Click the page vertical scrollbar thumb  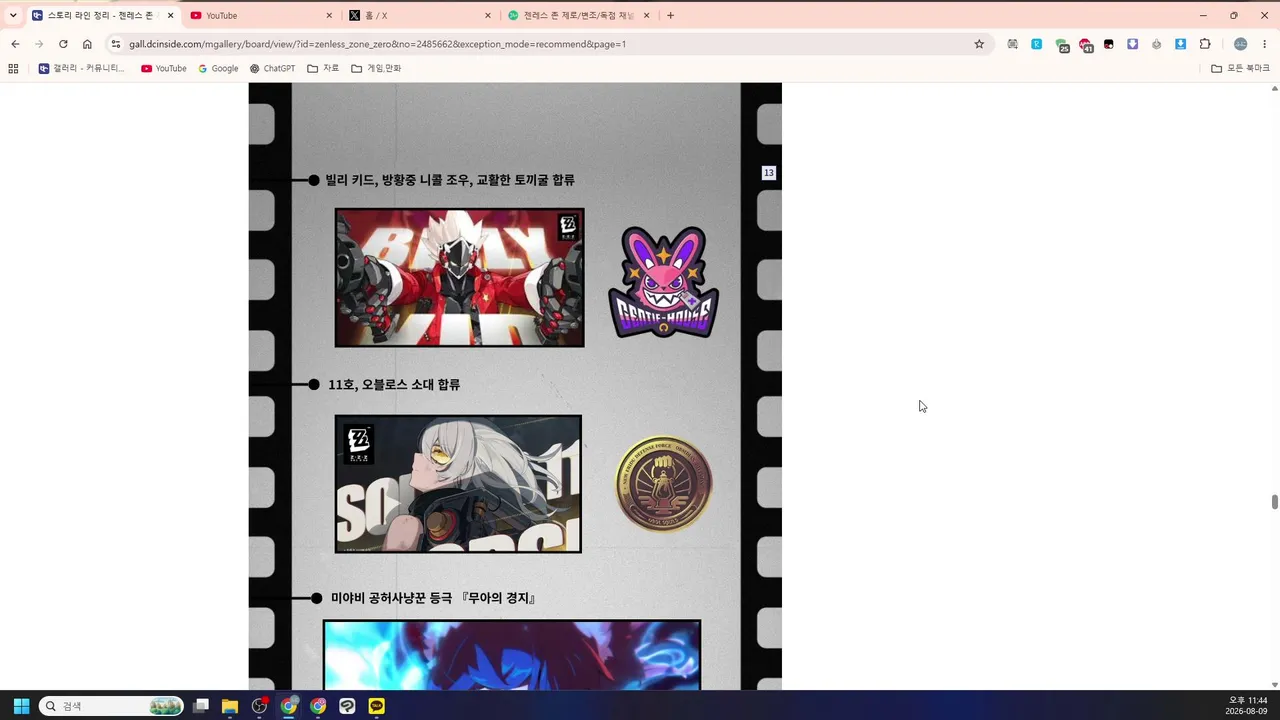[x=1275, y=502]
